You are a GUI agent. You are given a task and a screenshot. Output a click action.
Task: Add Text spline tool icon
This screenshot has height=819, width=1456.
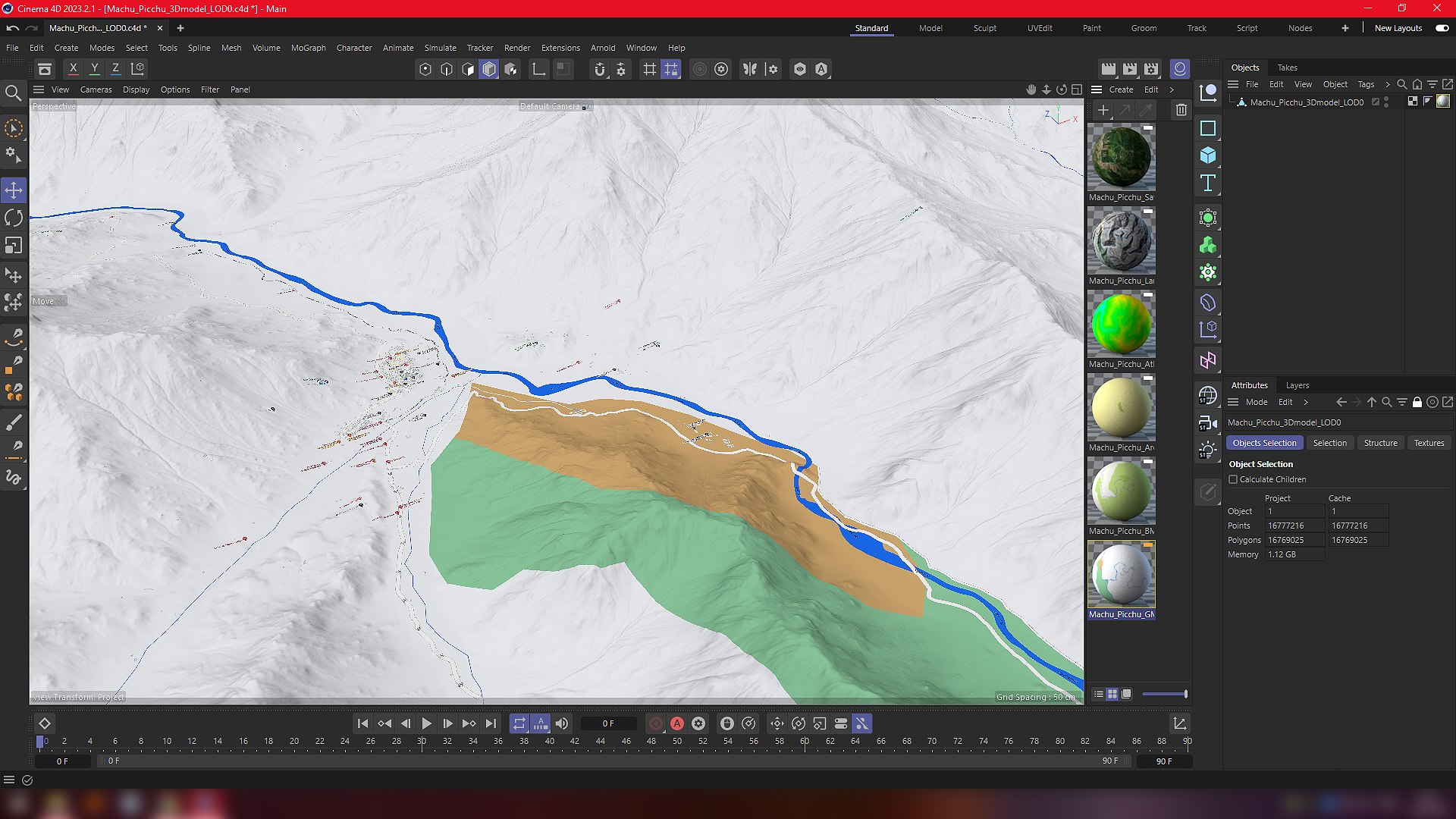[x=1208, y=183]
